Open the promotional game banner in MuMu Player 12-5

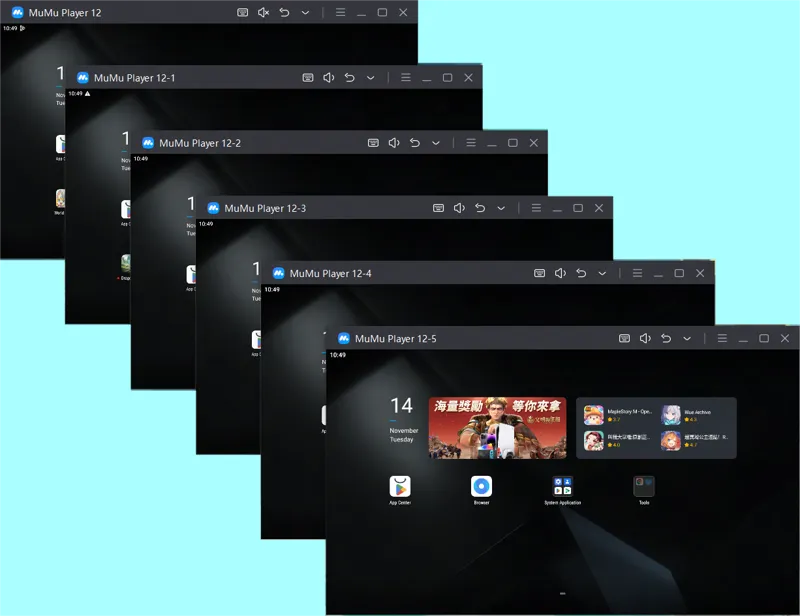pos(497,428)
